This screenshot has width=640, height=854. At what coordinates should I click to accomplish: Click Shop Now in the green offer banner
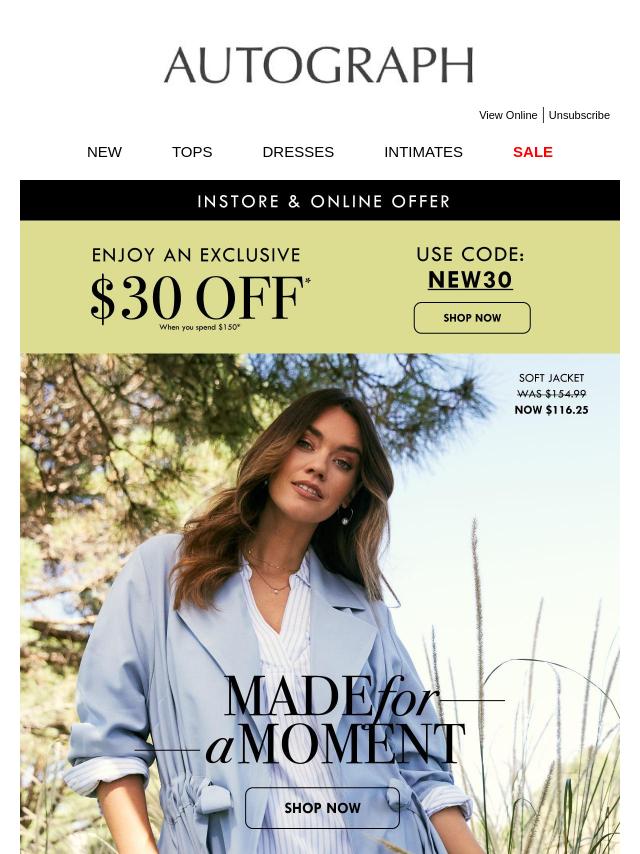(472, 318)
